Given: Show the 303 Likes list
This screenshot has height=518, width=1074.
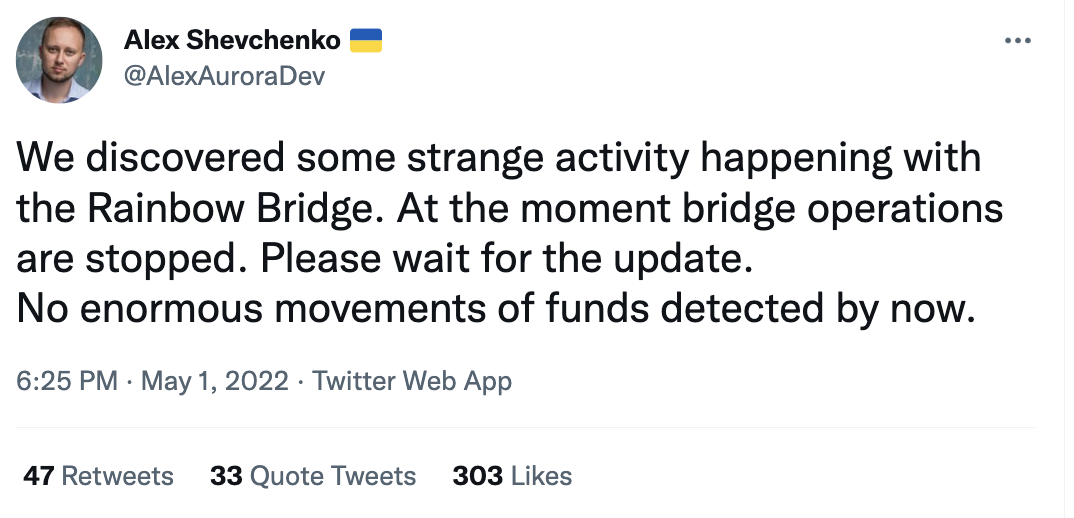Looking at the screenshot, I should pos(512,476).
